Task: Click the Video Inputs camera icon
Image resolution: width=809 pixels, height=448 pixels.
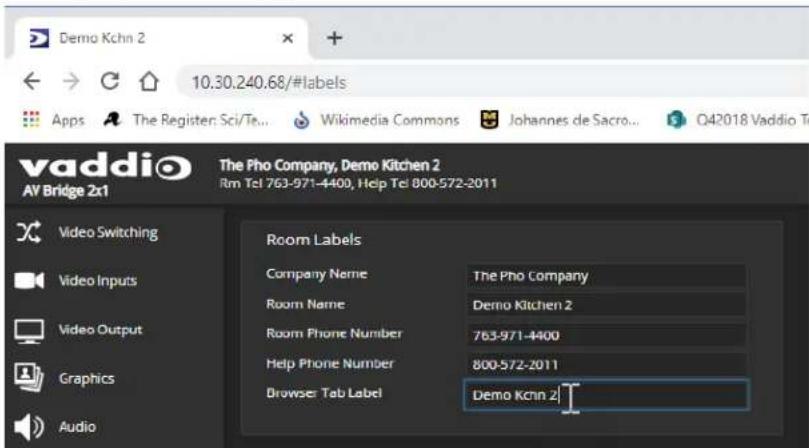Action: tap(29, 281)
